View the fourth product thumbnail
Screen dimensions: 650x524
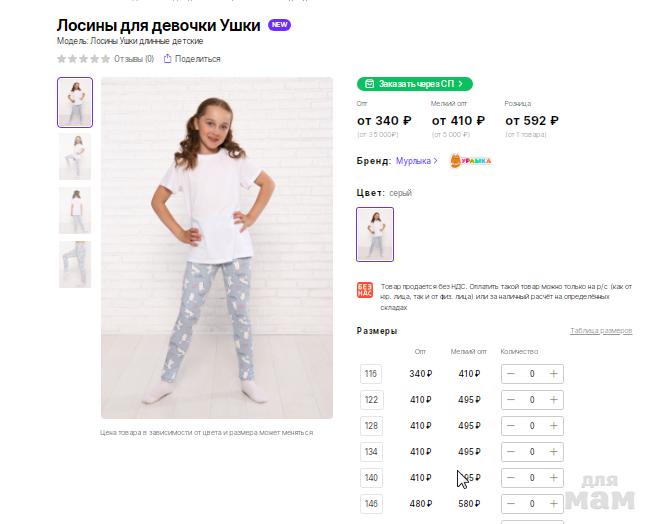[x=75, y=264]
